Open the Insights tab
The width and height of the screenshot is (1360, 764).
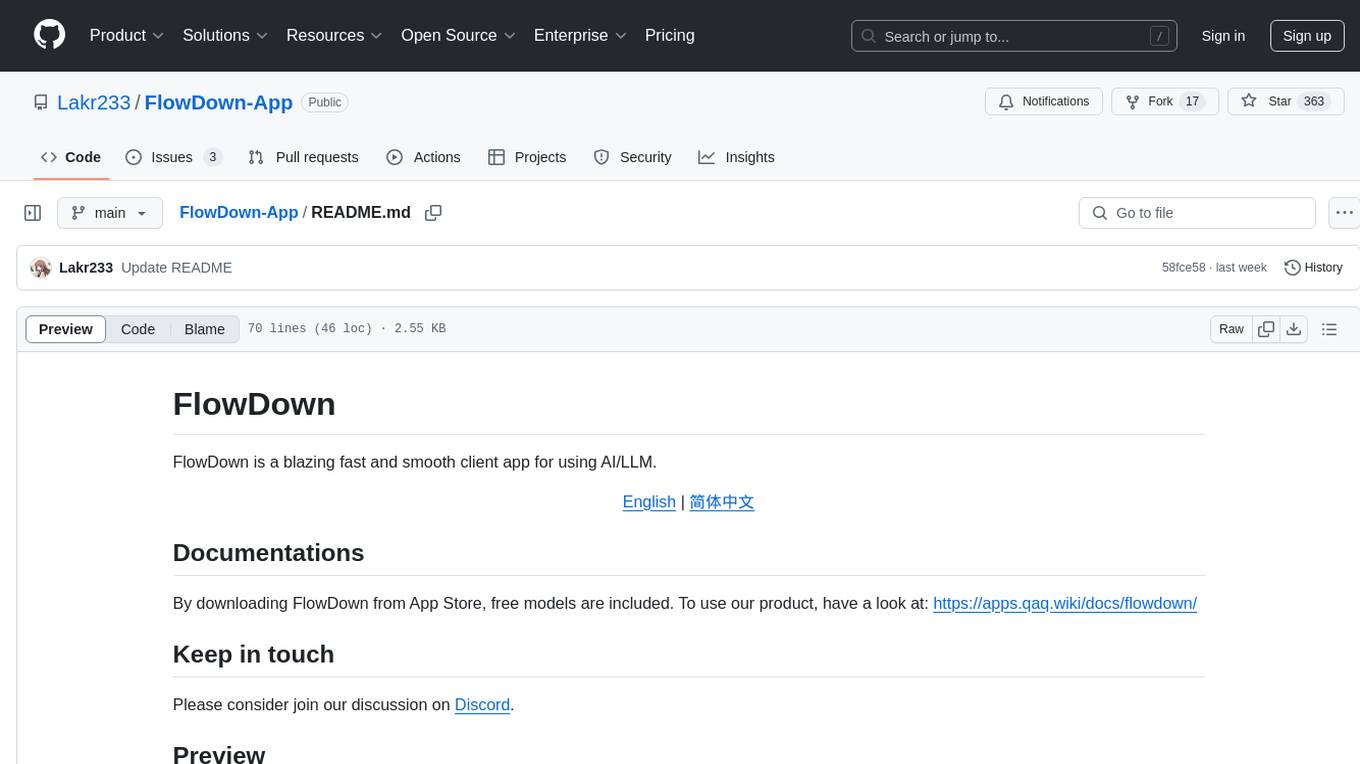[737, 157]
